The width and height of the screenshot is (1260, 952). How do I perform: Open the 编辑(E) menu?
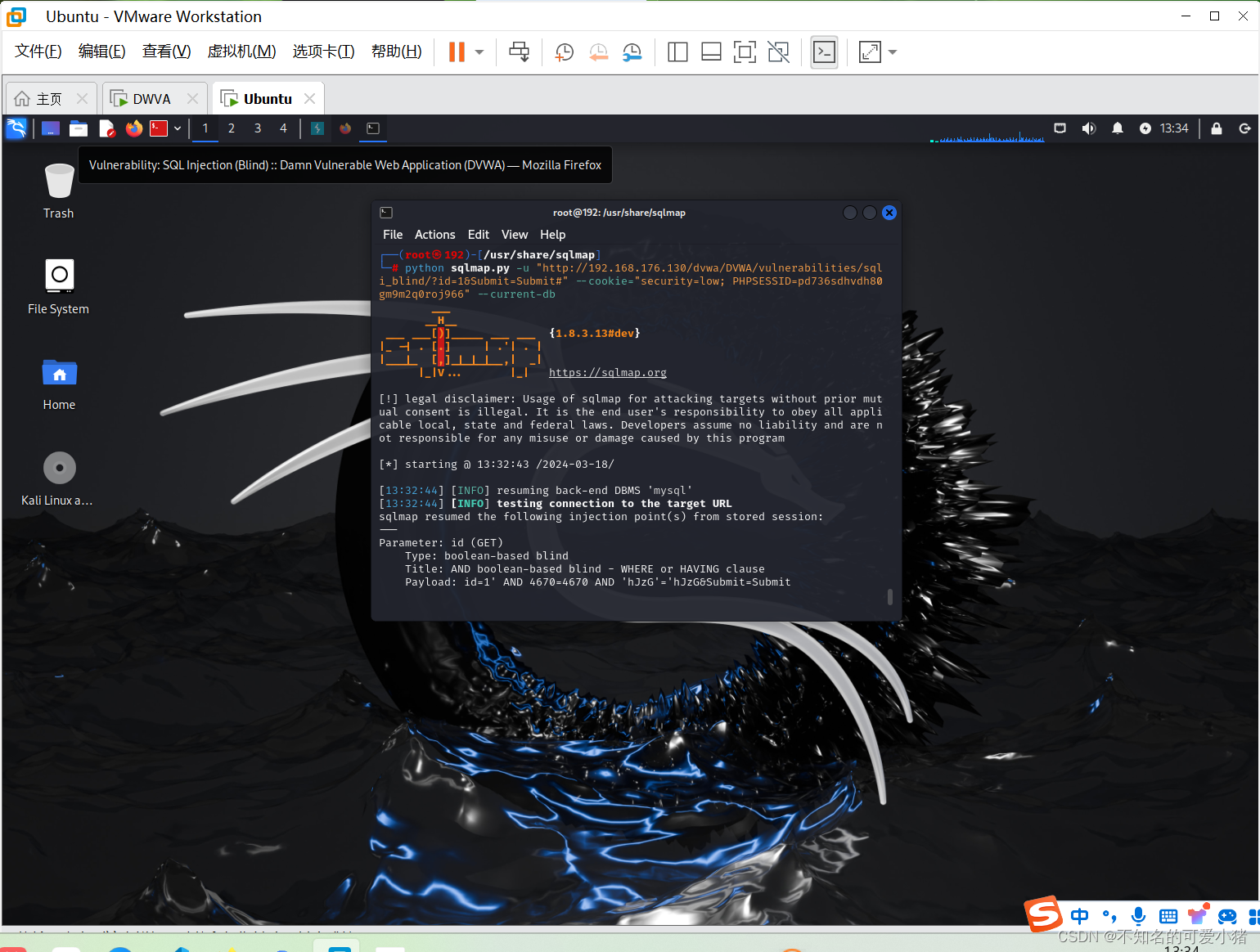(101, 52)
